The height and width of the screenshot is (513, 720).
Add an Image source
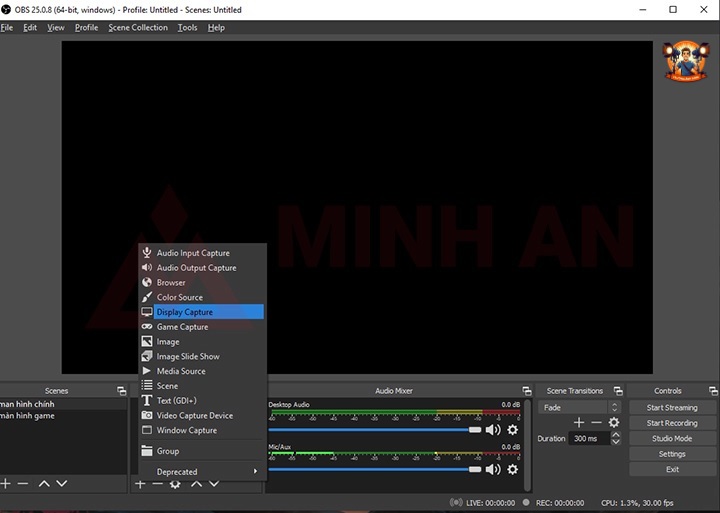(202, 342)
